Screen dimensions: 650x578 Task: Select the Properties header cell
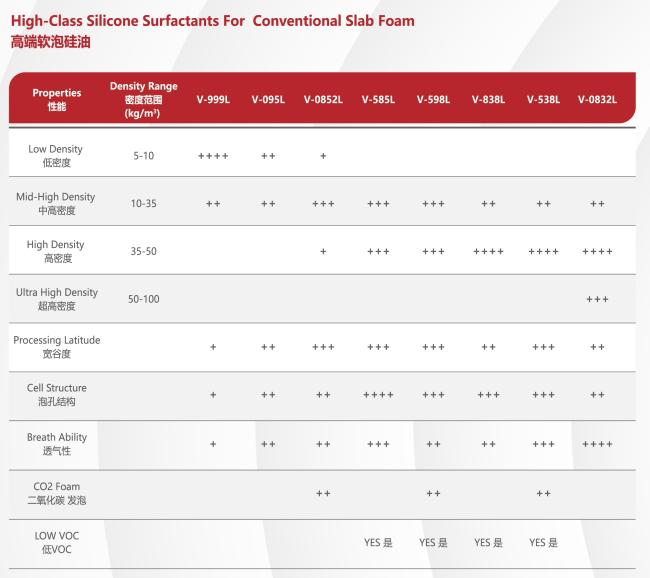point(57,100)
